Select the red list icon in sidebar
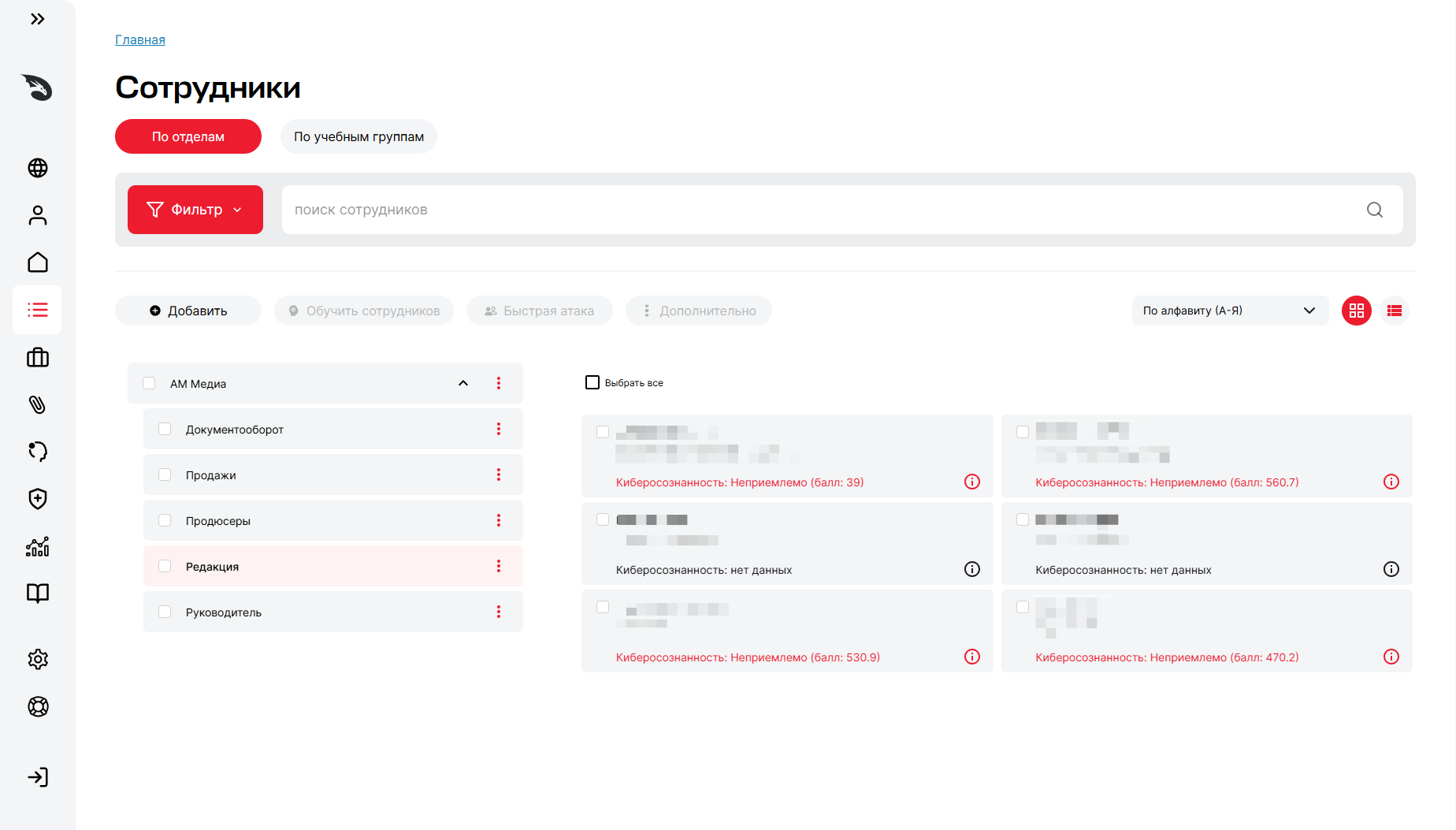 point(37,310)
